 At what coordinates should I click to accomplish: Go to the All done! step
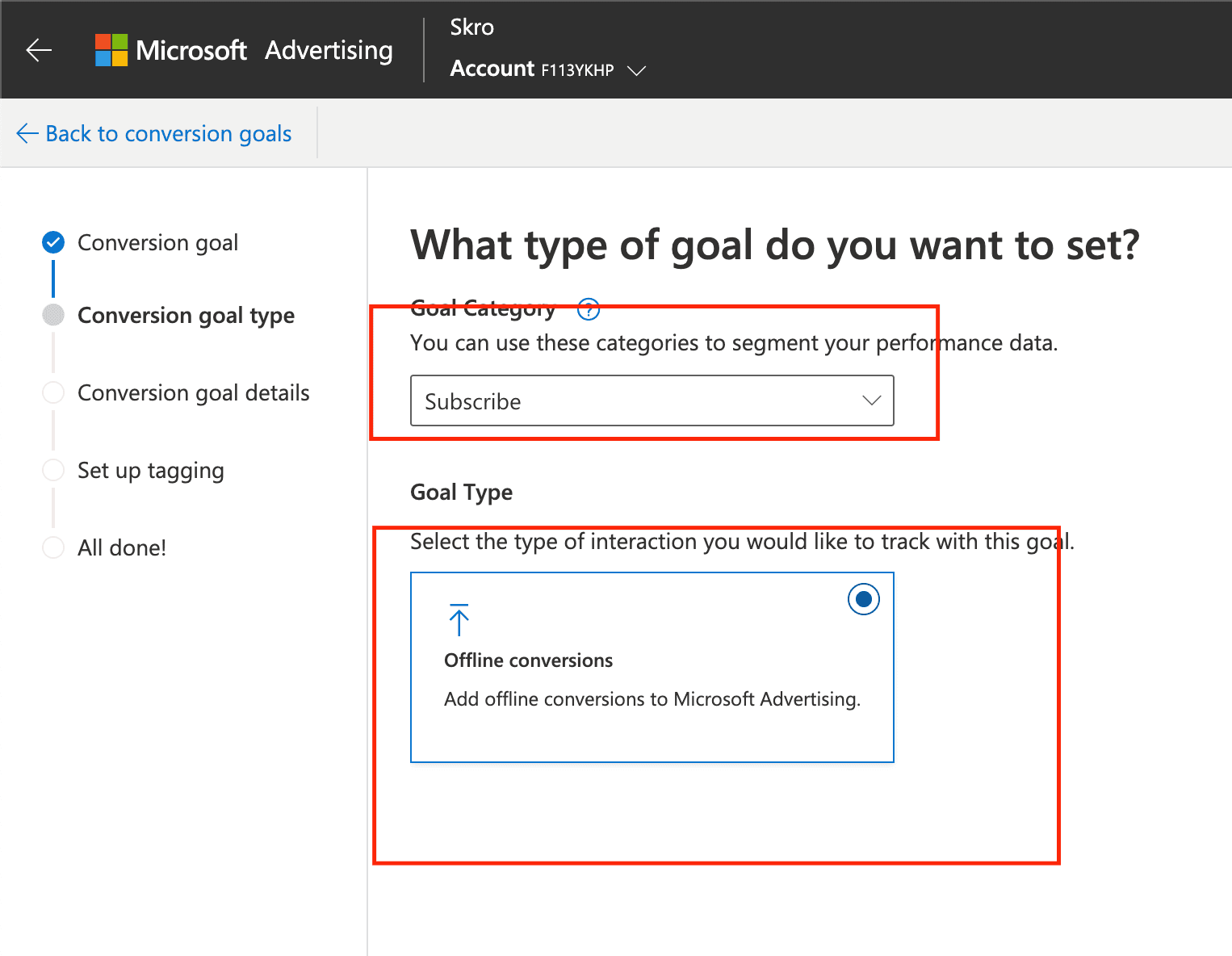[122, 547]
